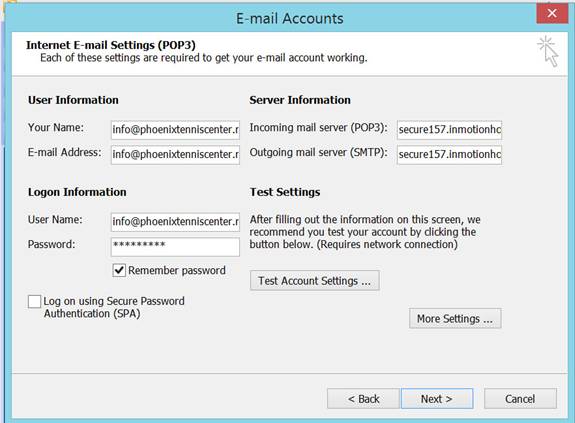Enable Log on using Secure Password Authentication
The image size is (575, 423).
[x=34, y=302]
